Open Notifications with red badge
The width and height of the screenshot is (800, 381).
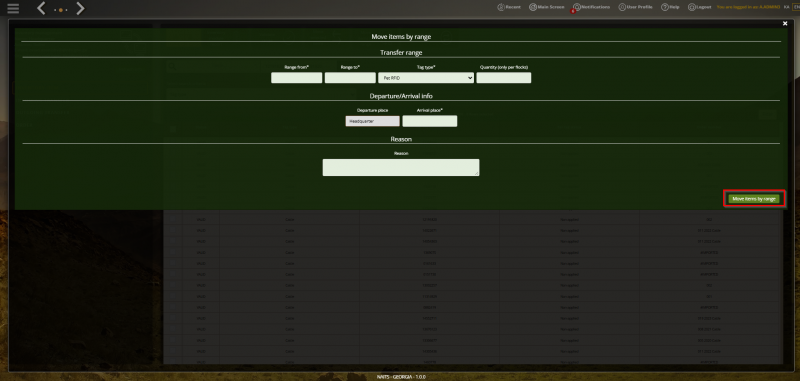[591, 7]
